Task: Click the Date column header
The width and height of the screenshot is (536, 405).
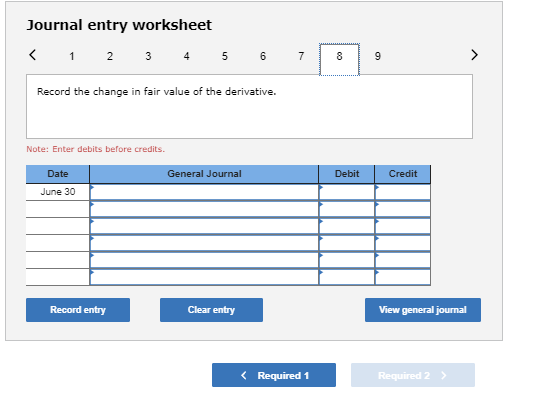Action: (58, 174)
